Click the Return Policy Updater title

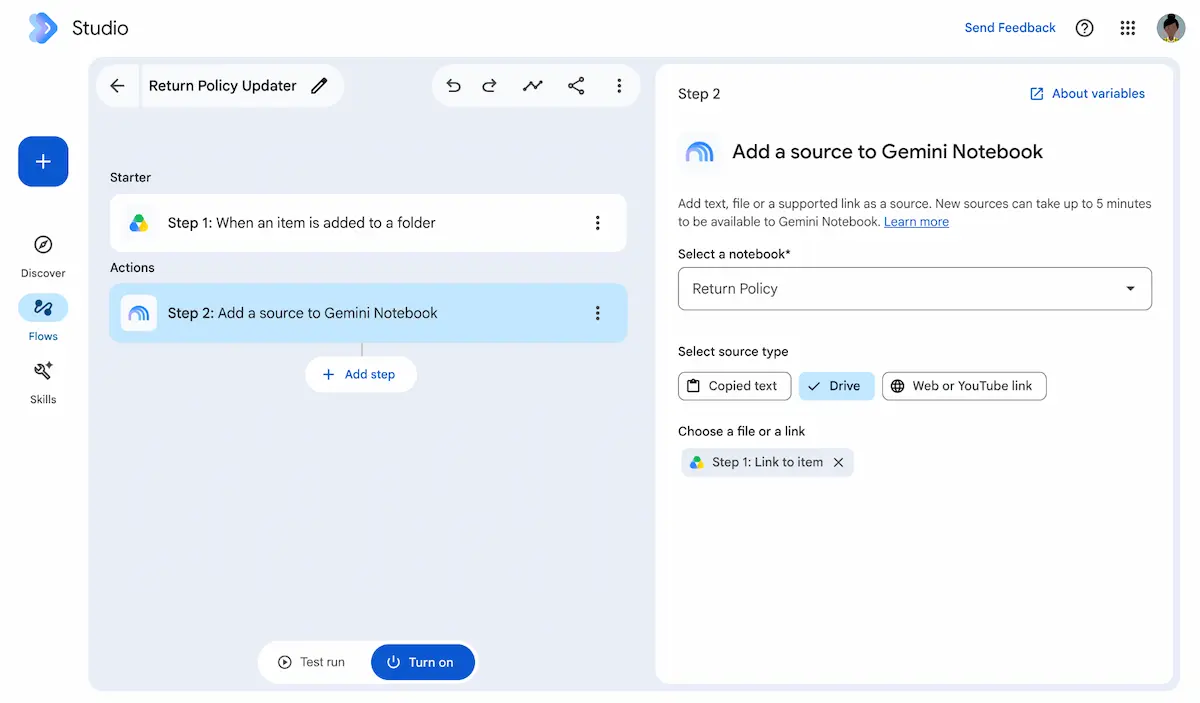223,86
